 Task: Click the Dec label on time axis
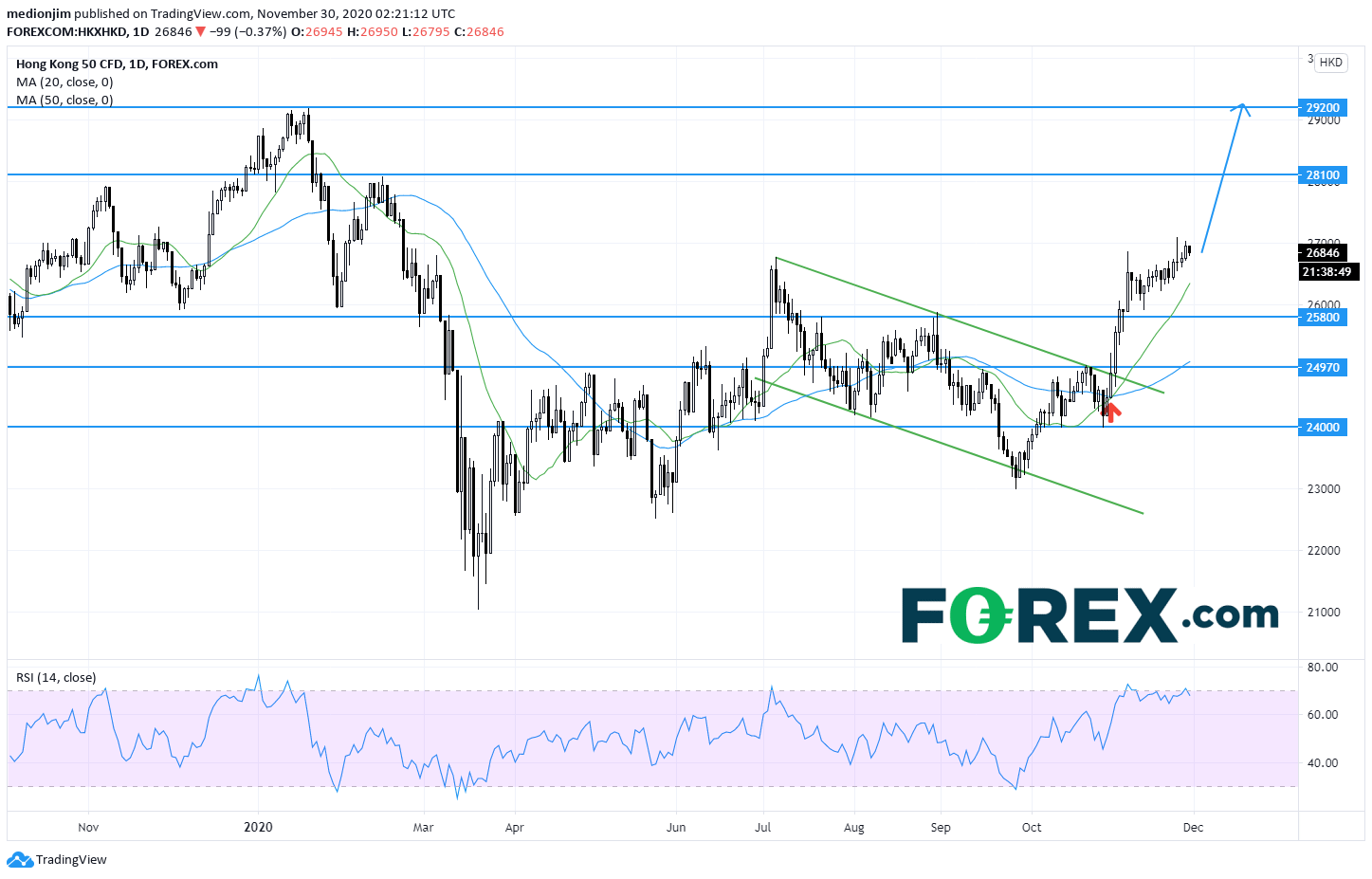(x=1193, y=828)
